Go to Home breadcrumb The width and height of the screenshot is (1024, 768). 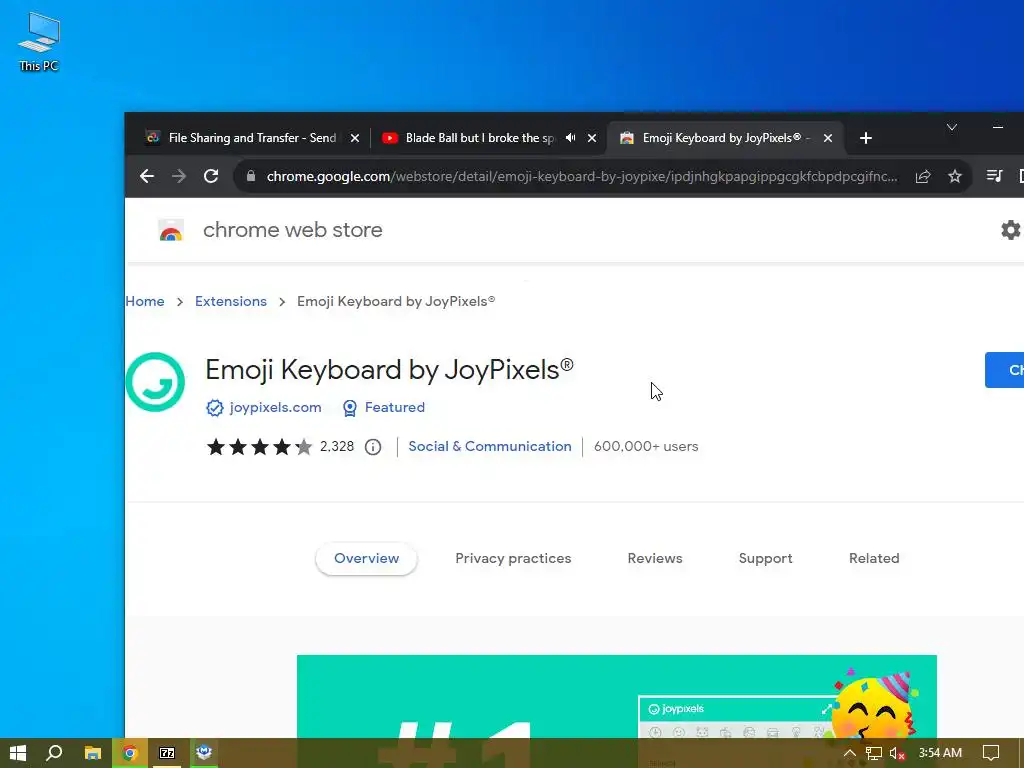(145, 301)
